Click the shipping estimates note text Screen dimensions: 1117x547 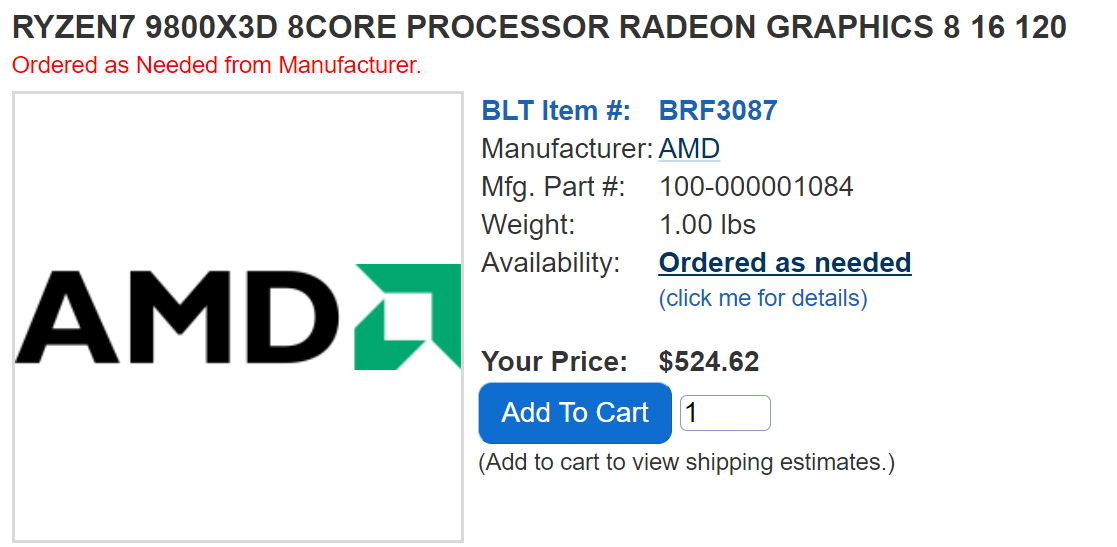click(686, 463)
